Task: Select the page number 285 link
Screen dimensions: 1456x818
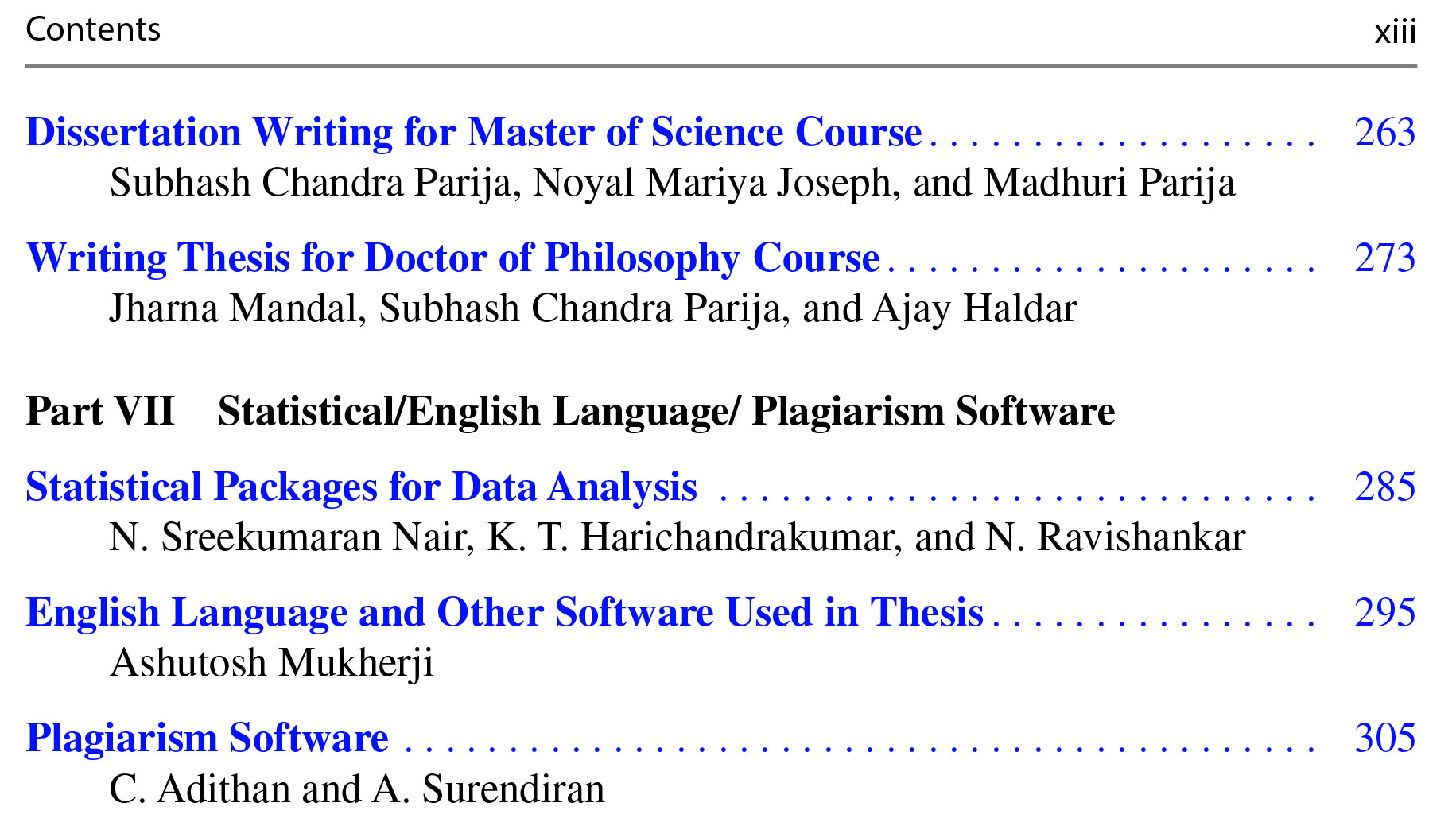Action: [1384, 487]
